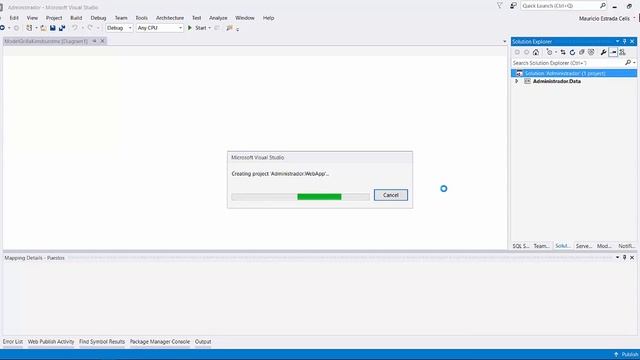Switch to the SQL Server panel tab
The height and width of the screenshot is (360, 640).
coord(521,246)
